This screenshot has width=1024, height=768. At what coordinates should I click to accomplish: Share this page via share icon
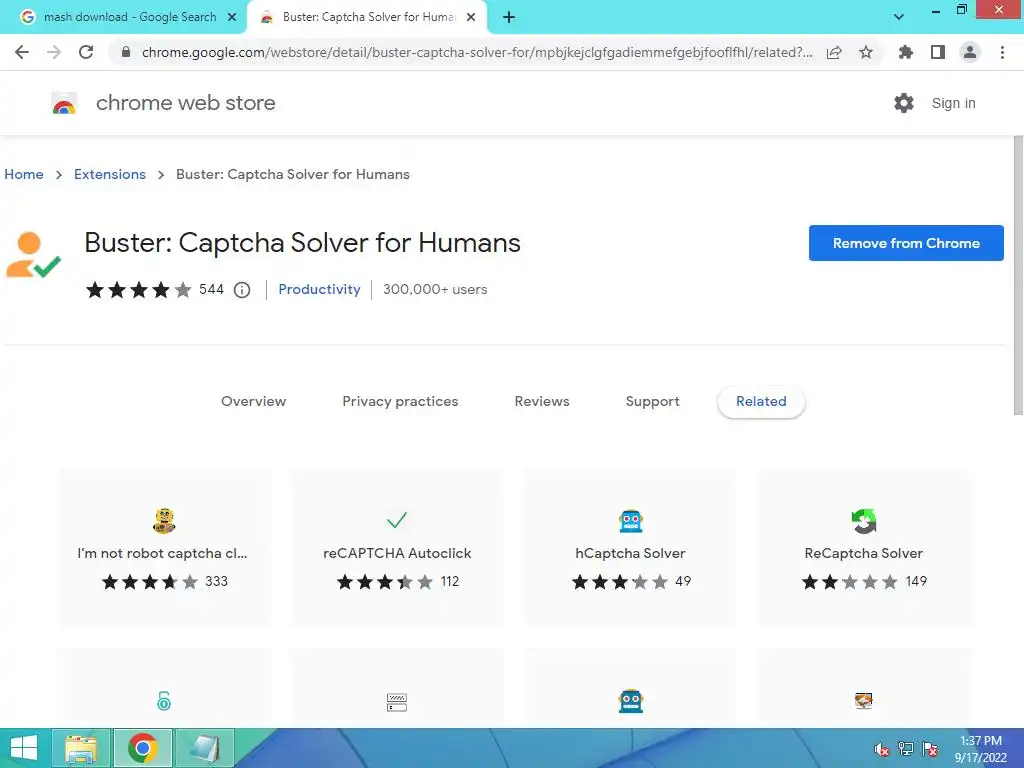click(x=834, y=52)
